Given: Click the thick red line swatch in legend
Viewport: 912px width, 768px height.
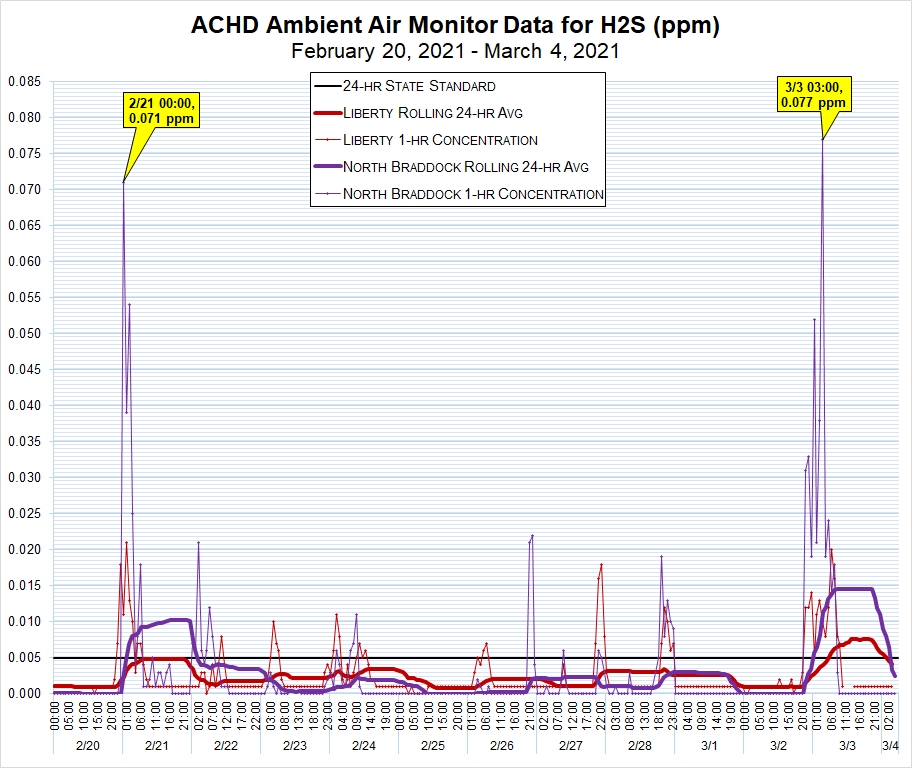Looking at the screenshot, I should click(326, 113).
